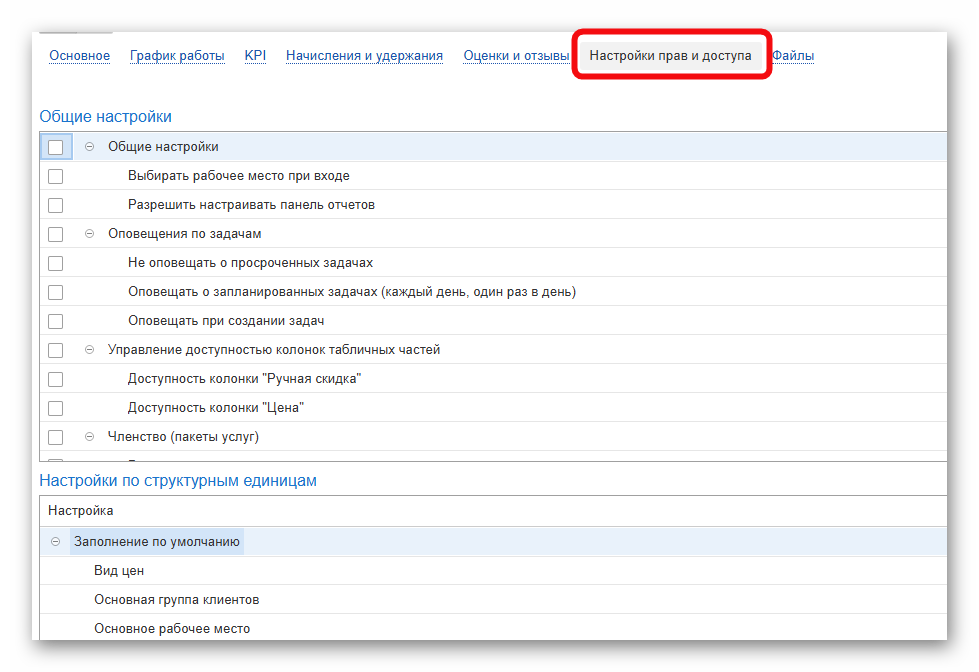Open the Основное tab
Viewport: 979px width, 672px height.
79,56
